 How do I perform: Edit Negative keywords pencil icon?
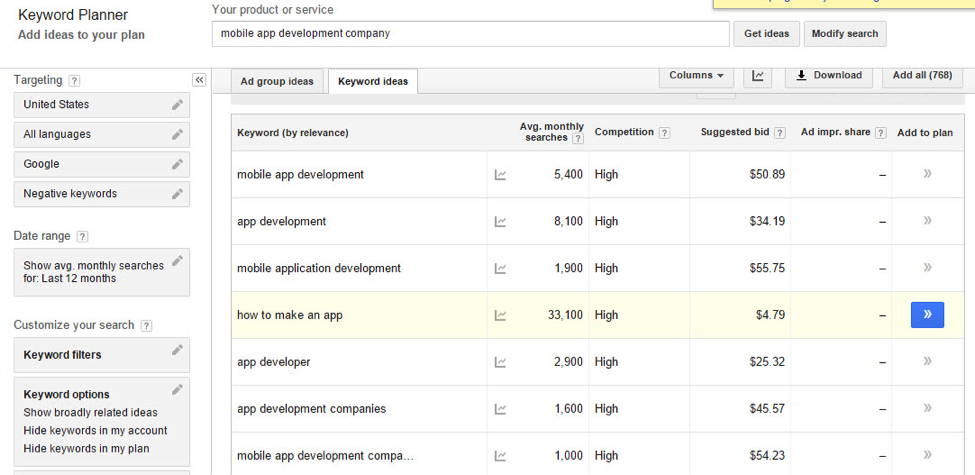pos(177,194)
